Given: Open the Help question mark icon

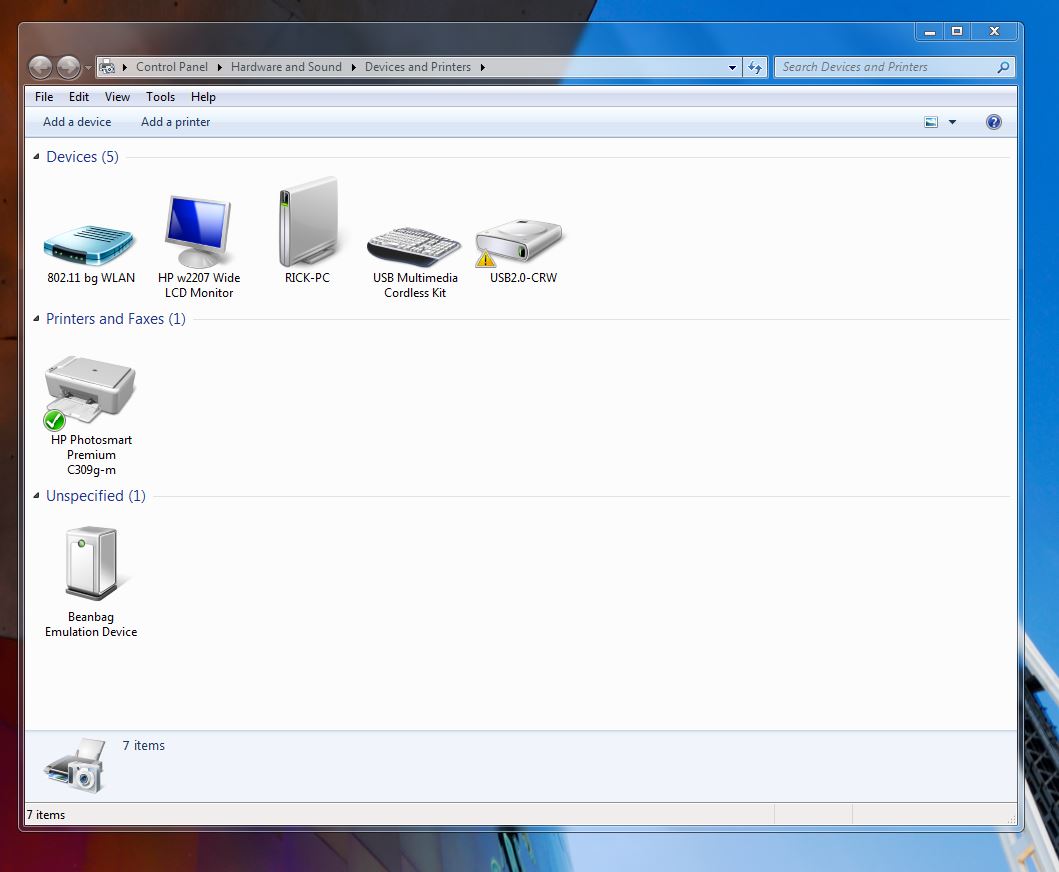Looking at the screenshot, I should click(993, 121).
